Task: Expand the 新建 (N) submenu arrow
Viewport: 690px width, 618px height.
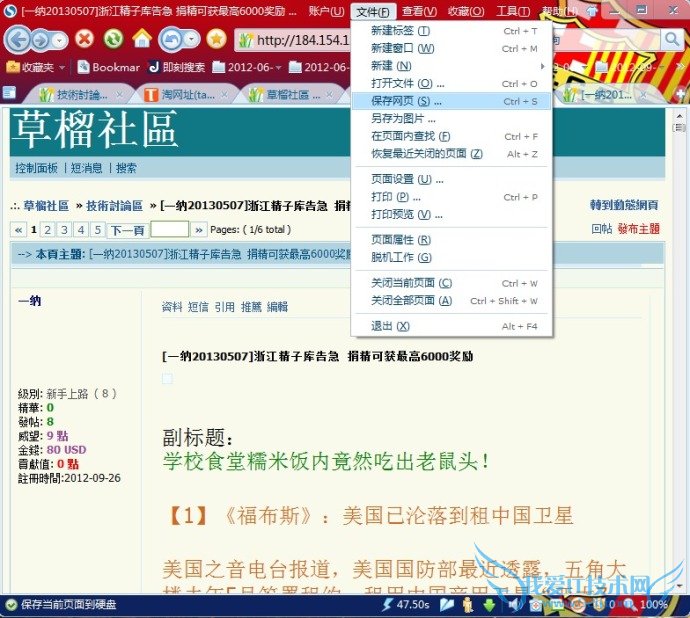Action: (543, 66)
